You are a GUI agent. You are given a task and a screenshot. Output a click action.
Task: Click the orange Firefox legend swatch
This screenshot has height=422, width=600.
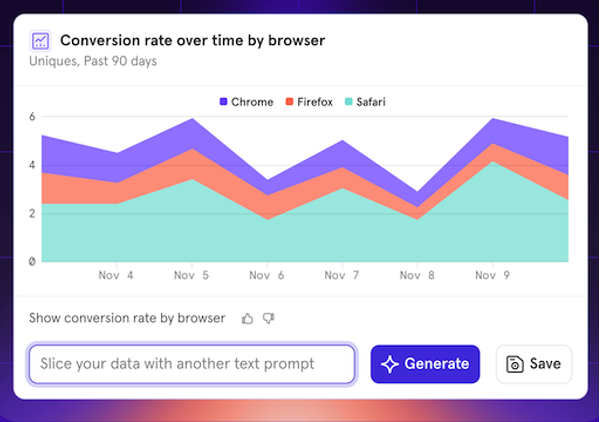[x=289, y=102]
